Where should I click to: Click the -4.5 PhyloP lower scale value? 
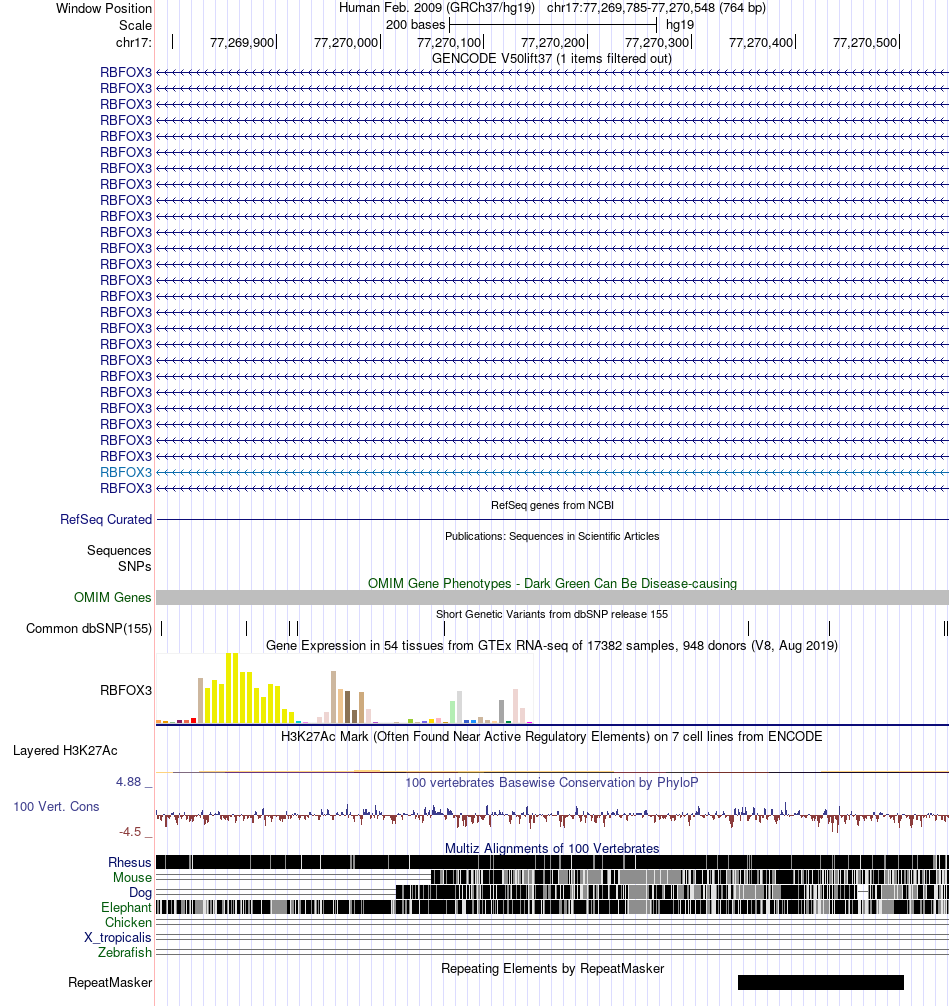tap(130, 832)
